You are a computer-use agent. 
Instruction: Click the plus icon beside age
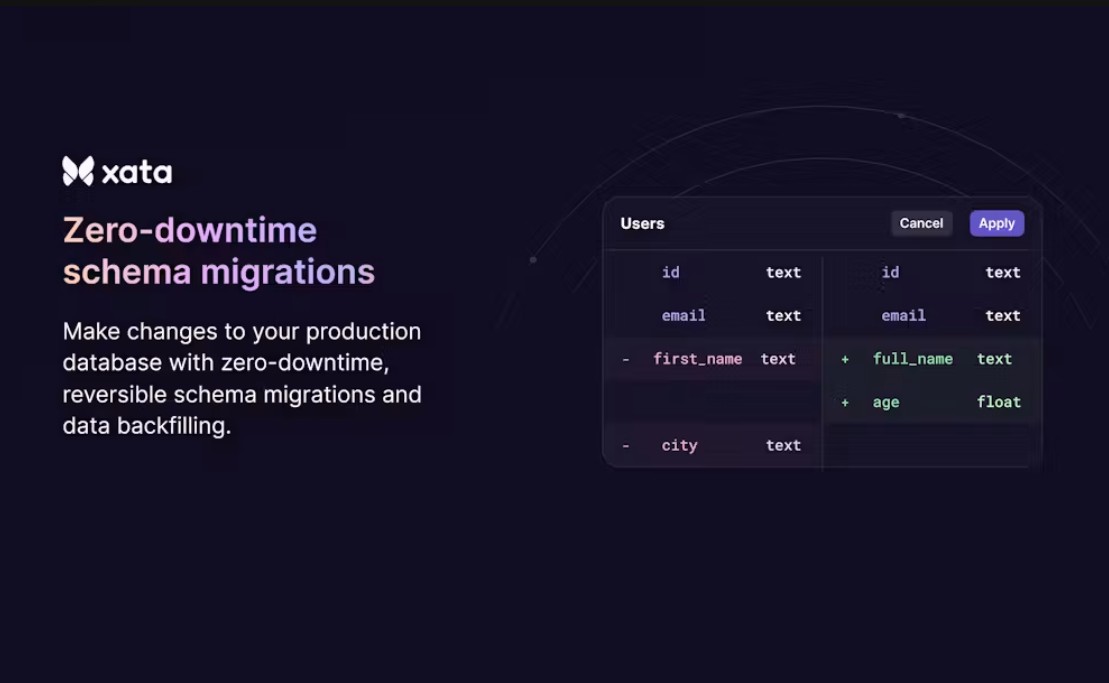click(844, 403)
